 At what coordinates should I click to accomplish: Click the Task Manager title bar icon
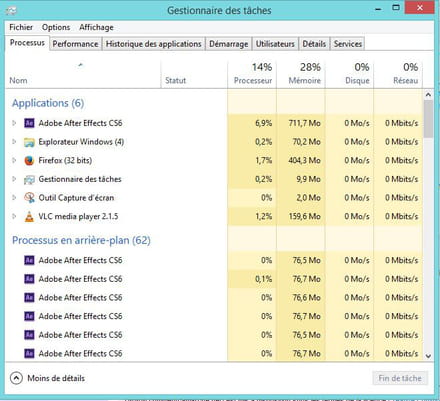(11, 10)
